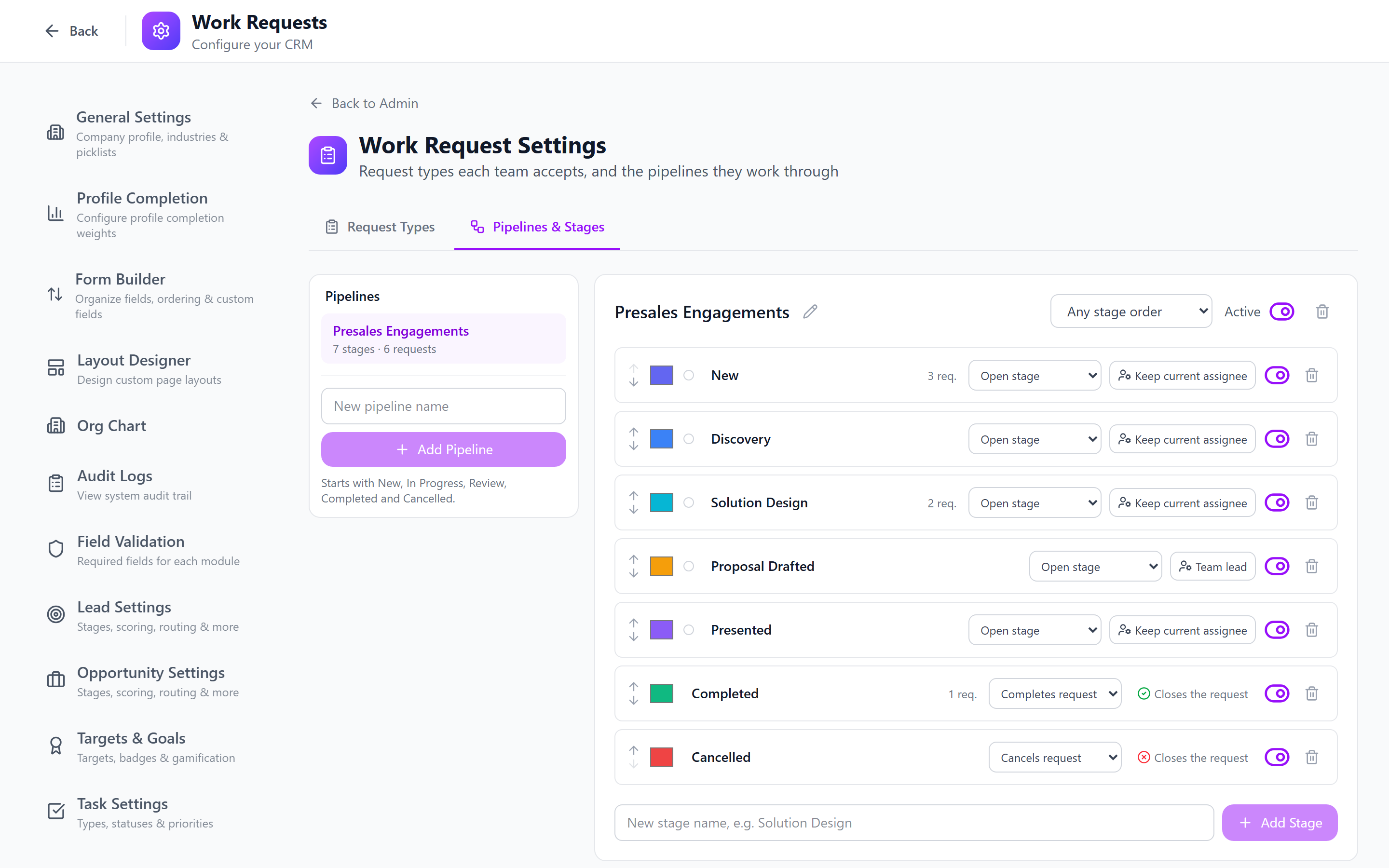This screenshot has height=868, width=1389.
Task: Click the Org Chart building icon
Action: pyautogui.click(x=55, y=426)
